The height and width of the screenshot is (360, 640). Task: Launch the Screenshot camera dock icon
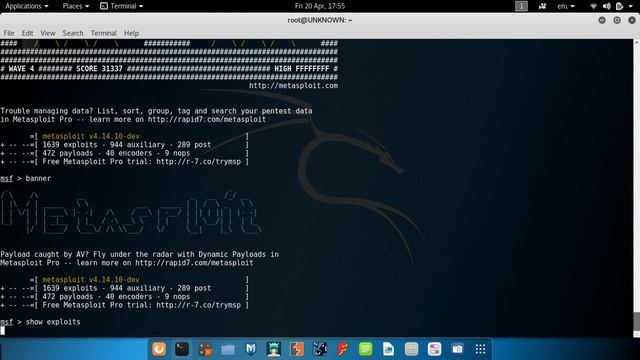[458, 349]
